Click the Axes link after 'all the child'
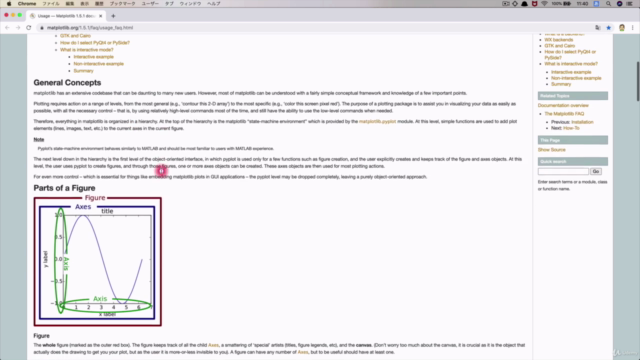640x360 pixels. click(x=213, y=345)
